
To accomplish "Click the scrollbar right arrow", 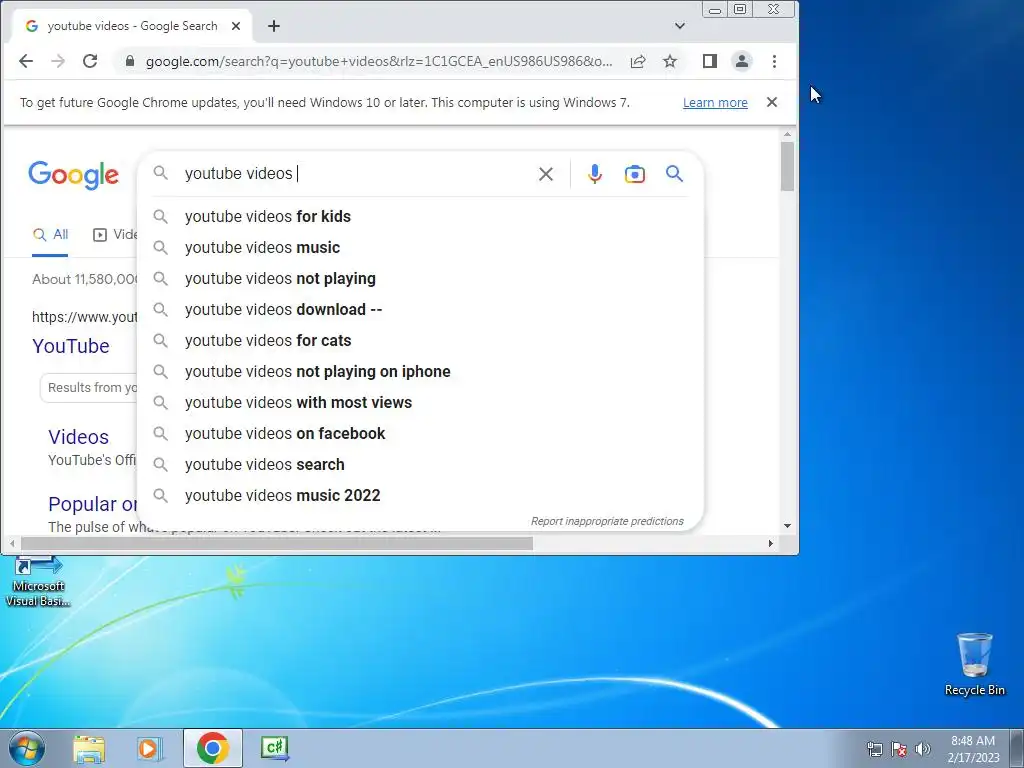I will (x=771, y=543).
